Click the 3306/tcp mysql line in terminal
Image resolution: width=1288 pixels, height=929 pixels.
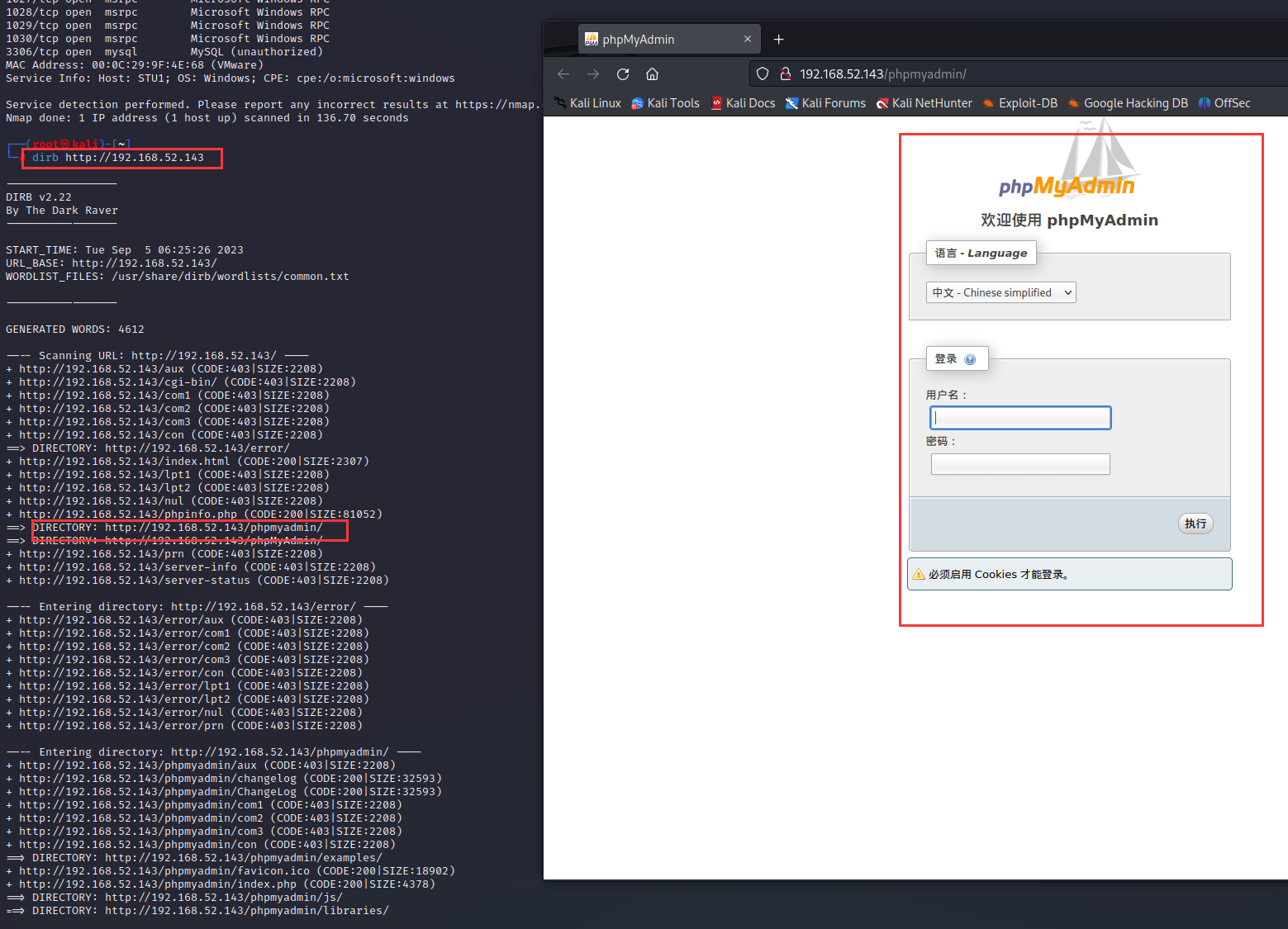[164, 52]
